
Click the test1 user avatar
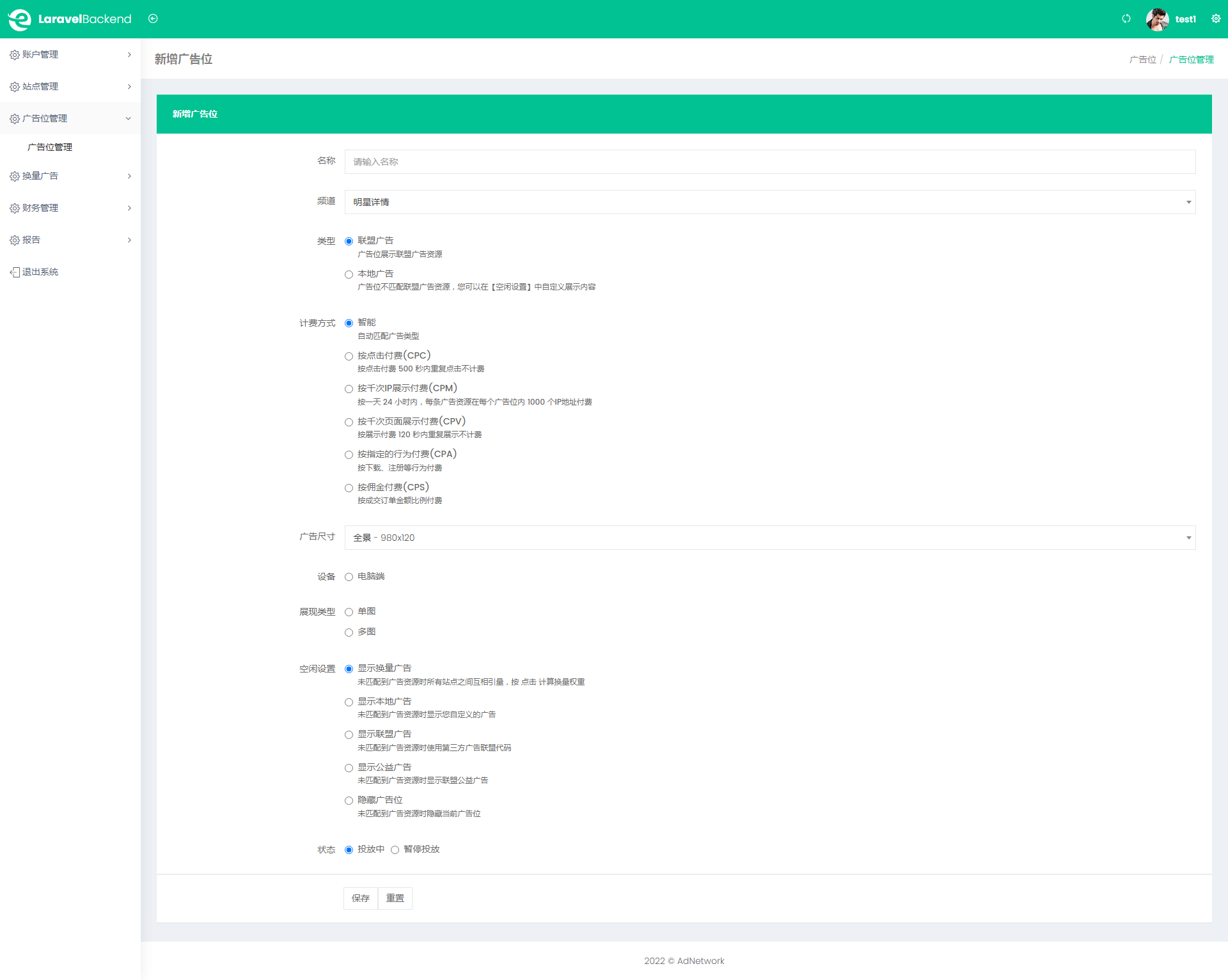[1157, 19]
